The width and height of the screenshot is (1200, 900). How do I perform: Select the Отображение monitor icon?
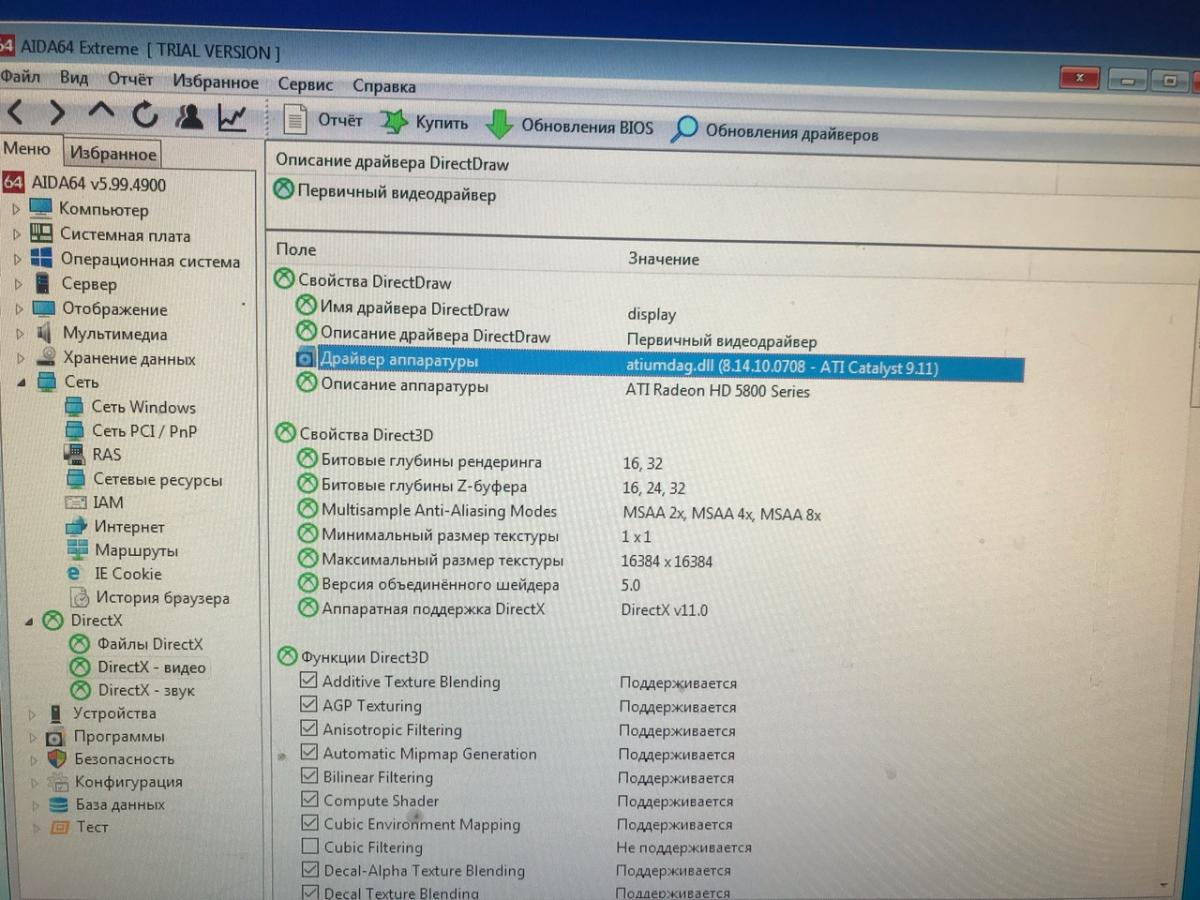pos(43,308)
